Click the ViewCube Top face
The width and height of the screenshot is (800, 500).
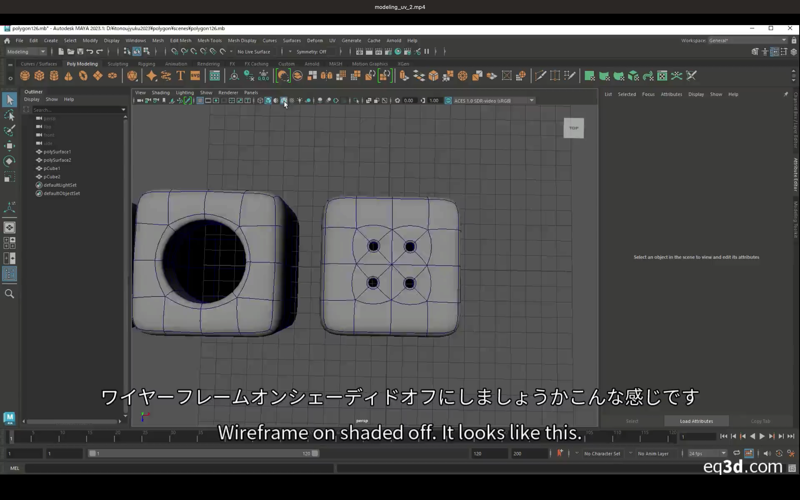tap(573, 128)
